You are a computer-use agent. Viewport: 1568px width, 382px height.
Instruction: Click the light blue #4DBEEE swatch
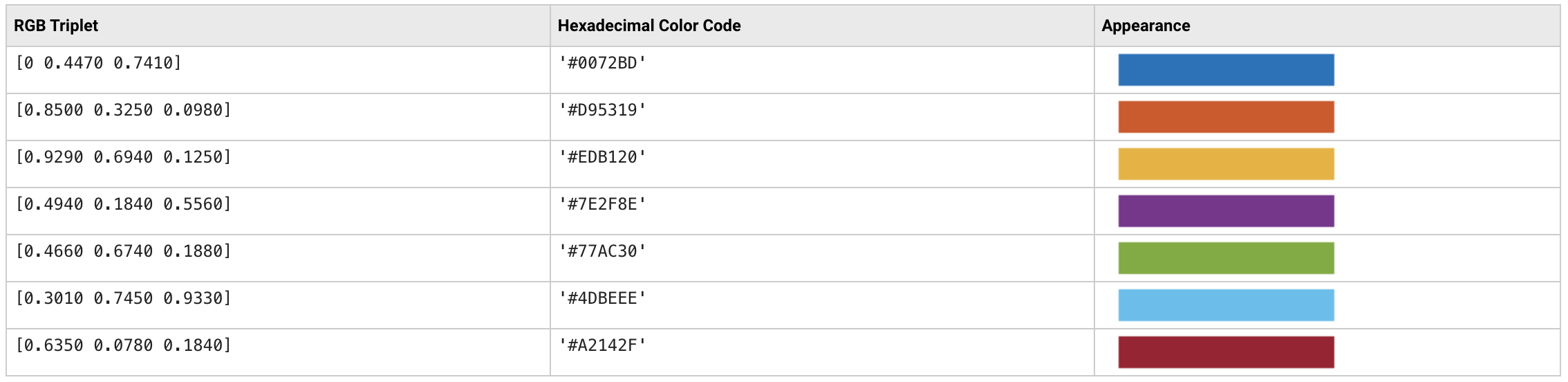(1226, 305)
